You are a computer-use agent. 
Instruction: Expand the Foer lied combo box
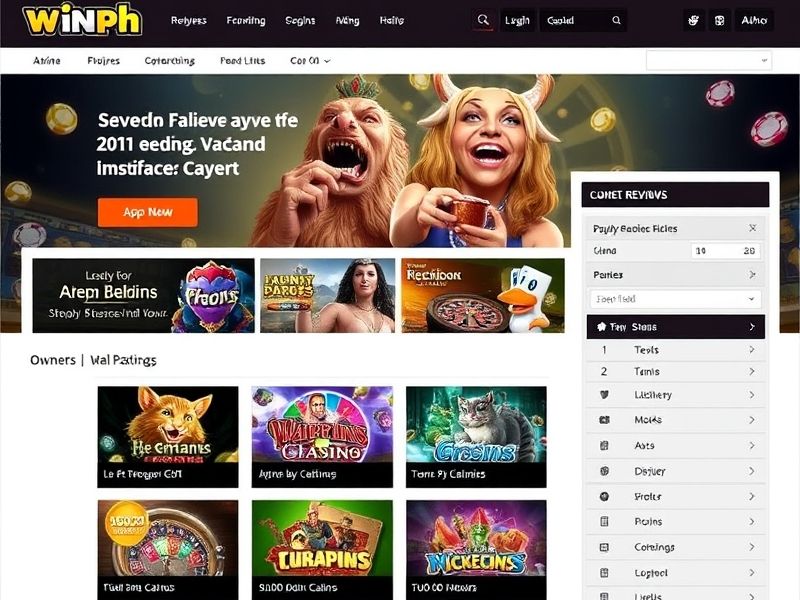tap(676, 299)
